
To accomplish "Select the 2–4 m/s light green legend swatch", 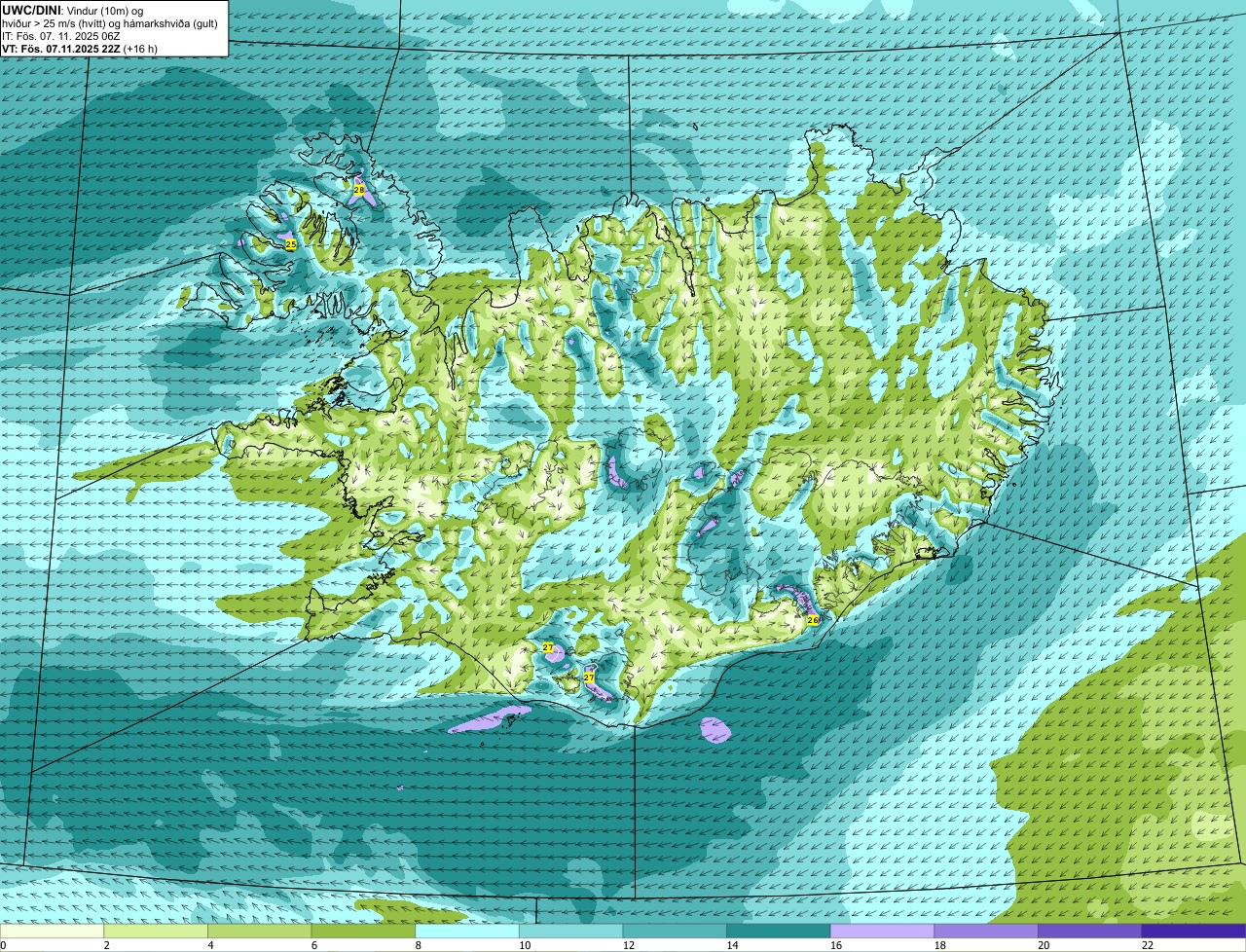I will 156,931.
